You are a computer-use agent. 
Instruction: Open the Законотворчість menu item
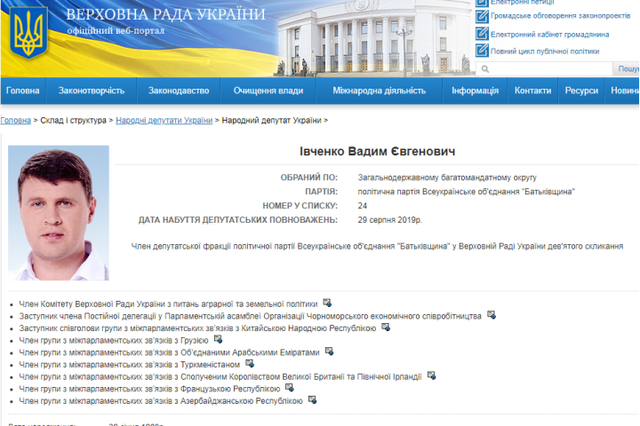91,90
